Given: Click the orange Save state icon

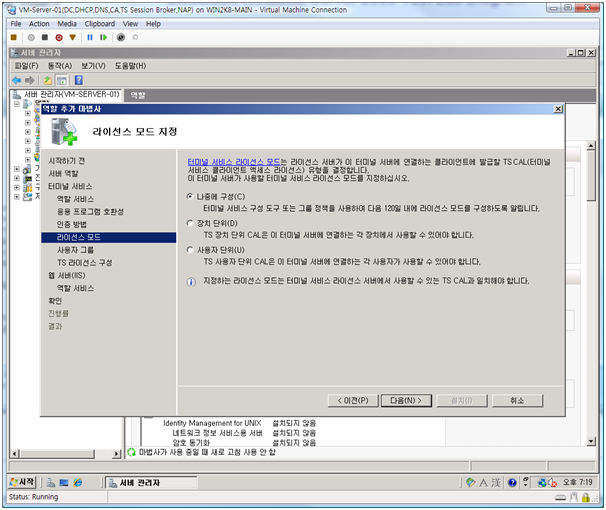Looking at the screenshot, I should click(73, 37).
